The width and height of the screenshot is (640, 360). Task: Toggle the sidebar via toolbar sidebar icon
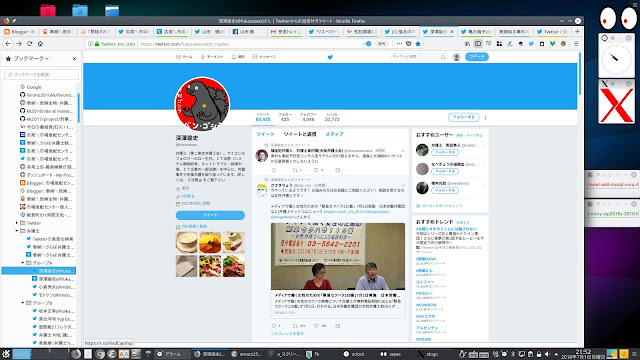(x=478, y=44)
